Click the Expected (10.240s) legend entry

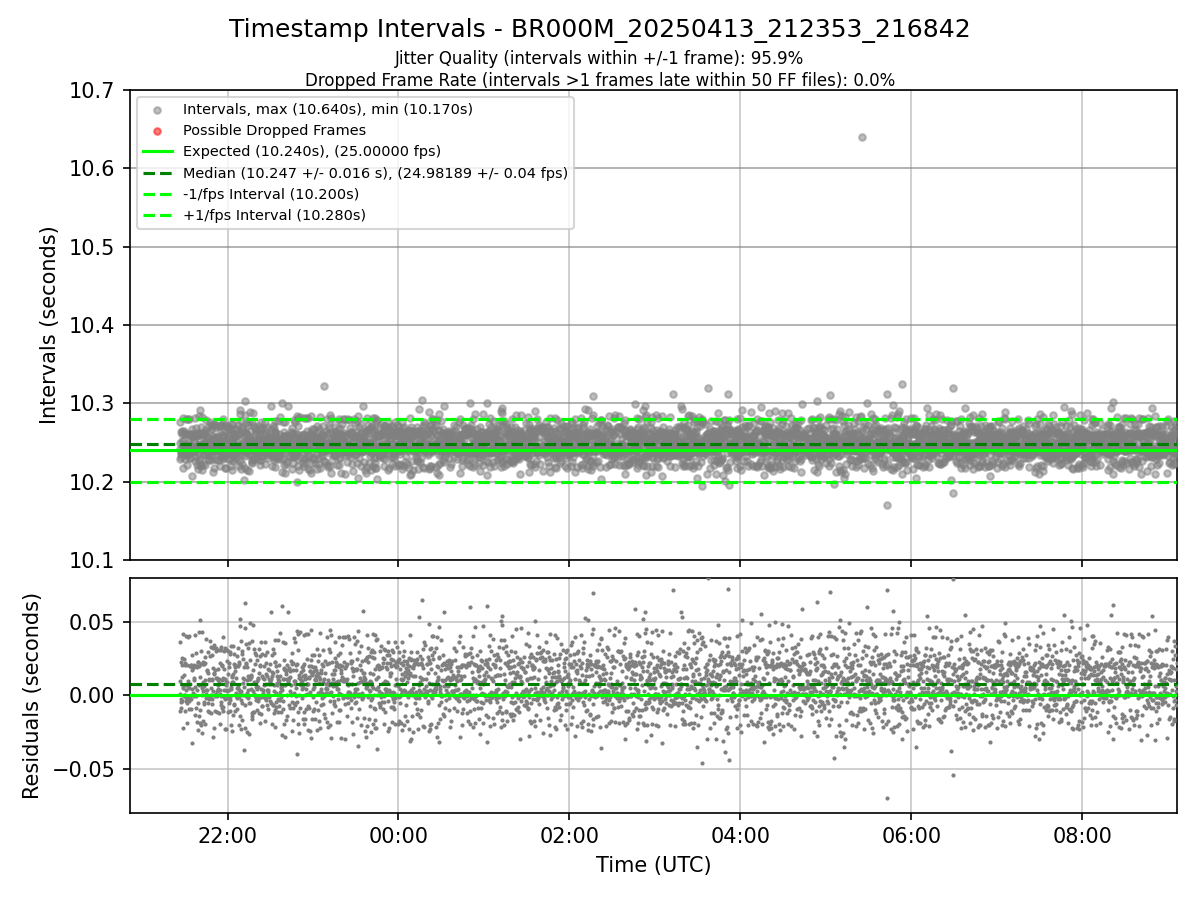(311, 151)
